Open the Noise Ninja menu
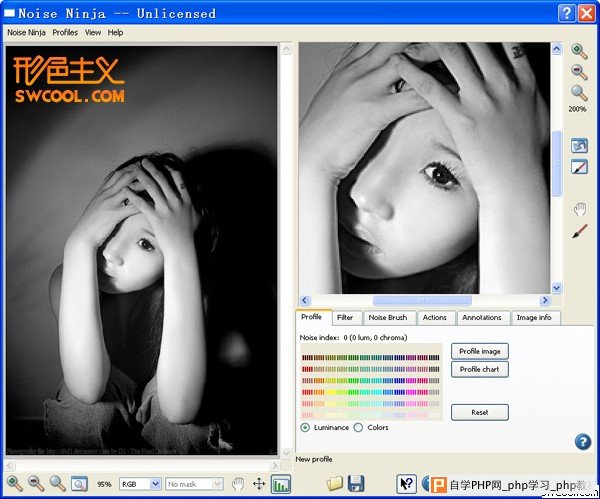 [x=26, y=33]
